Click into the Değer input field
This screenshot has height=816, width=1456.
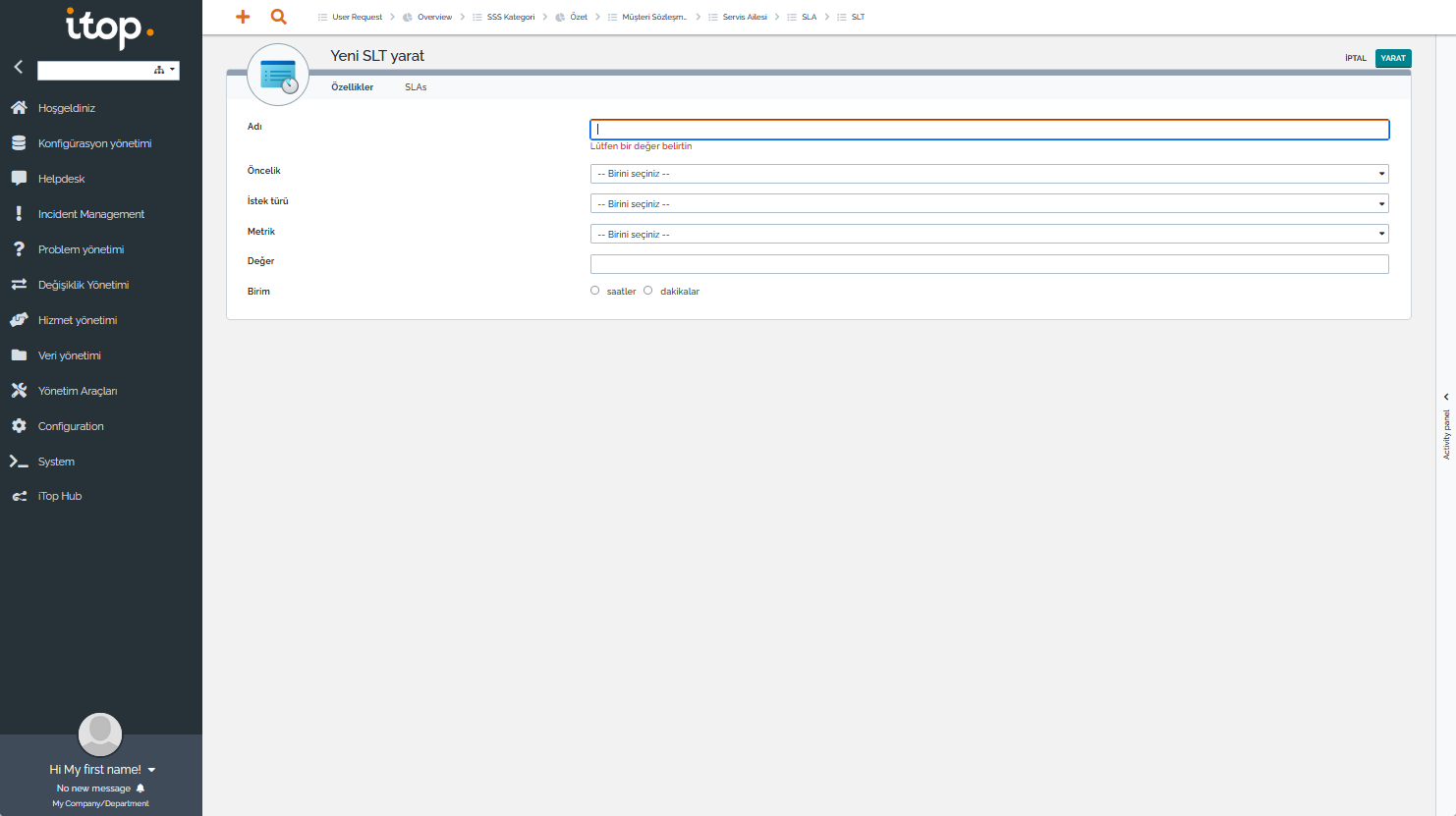point(988,264)
